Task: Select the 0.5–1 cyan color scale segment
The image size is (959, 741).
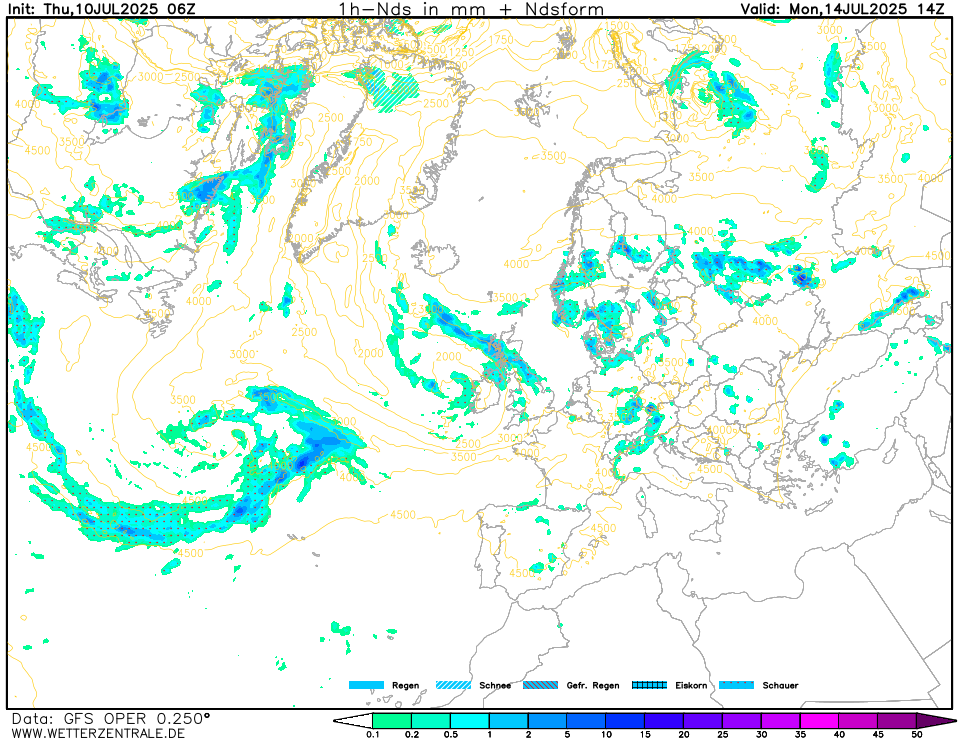Action: (x=470, y=721)
